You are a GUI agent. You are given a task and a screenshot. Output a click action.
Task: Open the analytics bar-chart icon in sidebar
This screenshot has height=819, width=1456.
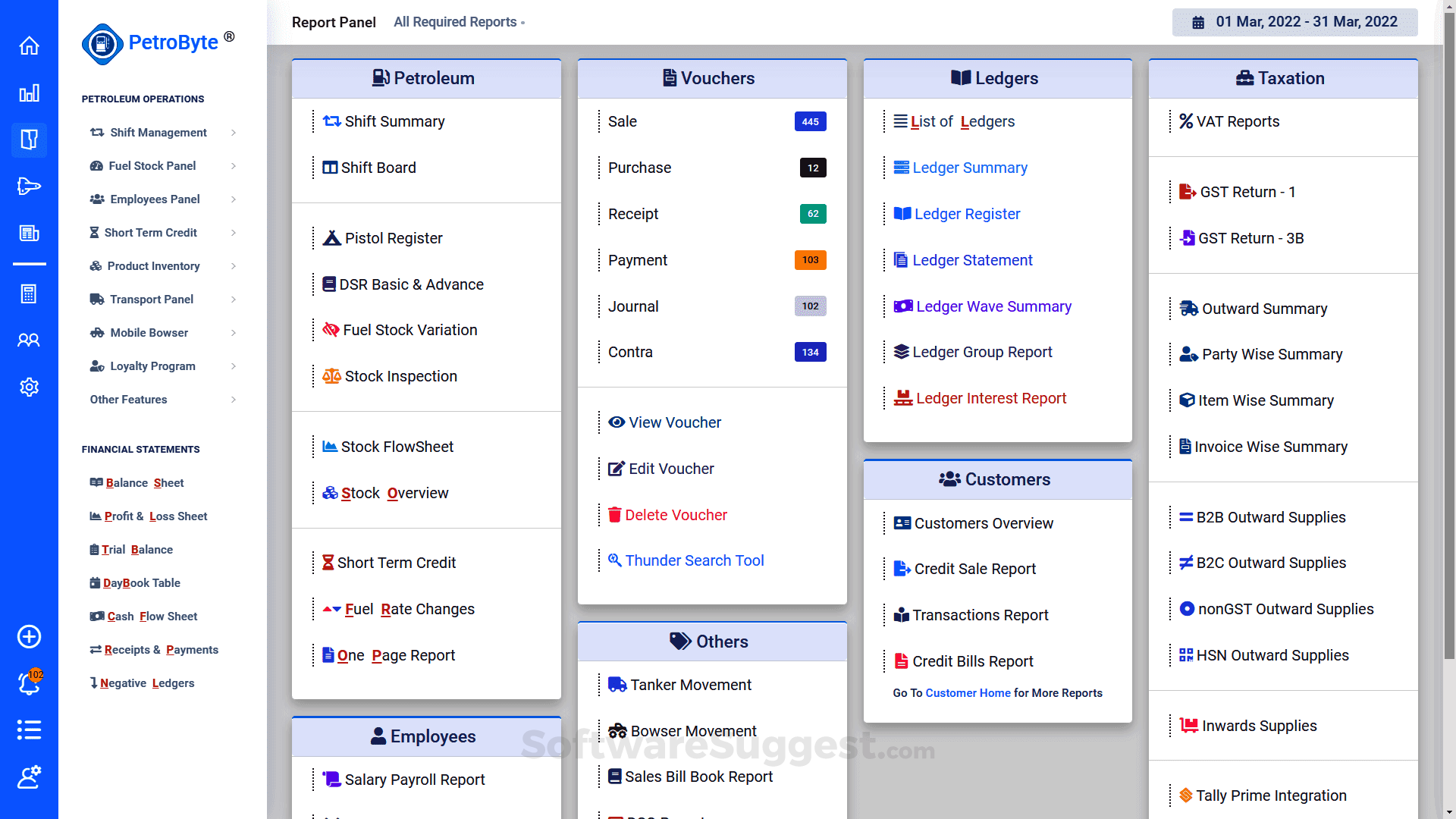point(29,93)
